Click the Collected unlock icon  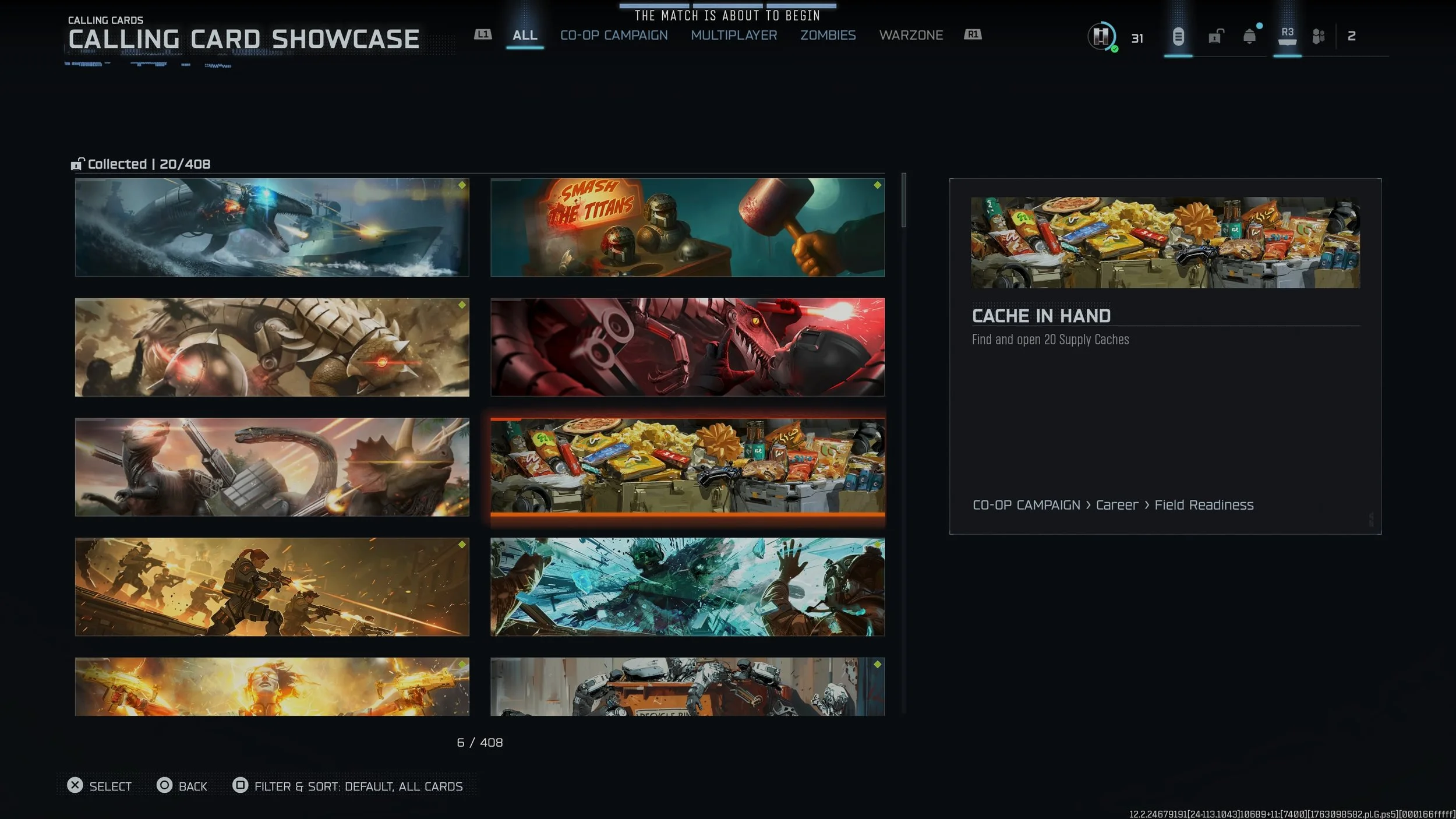(77, 164)
